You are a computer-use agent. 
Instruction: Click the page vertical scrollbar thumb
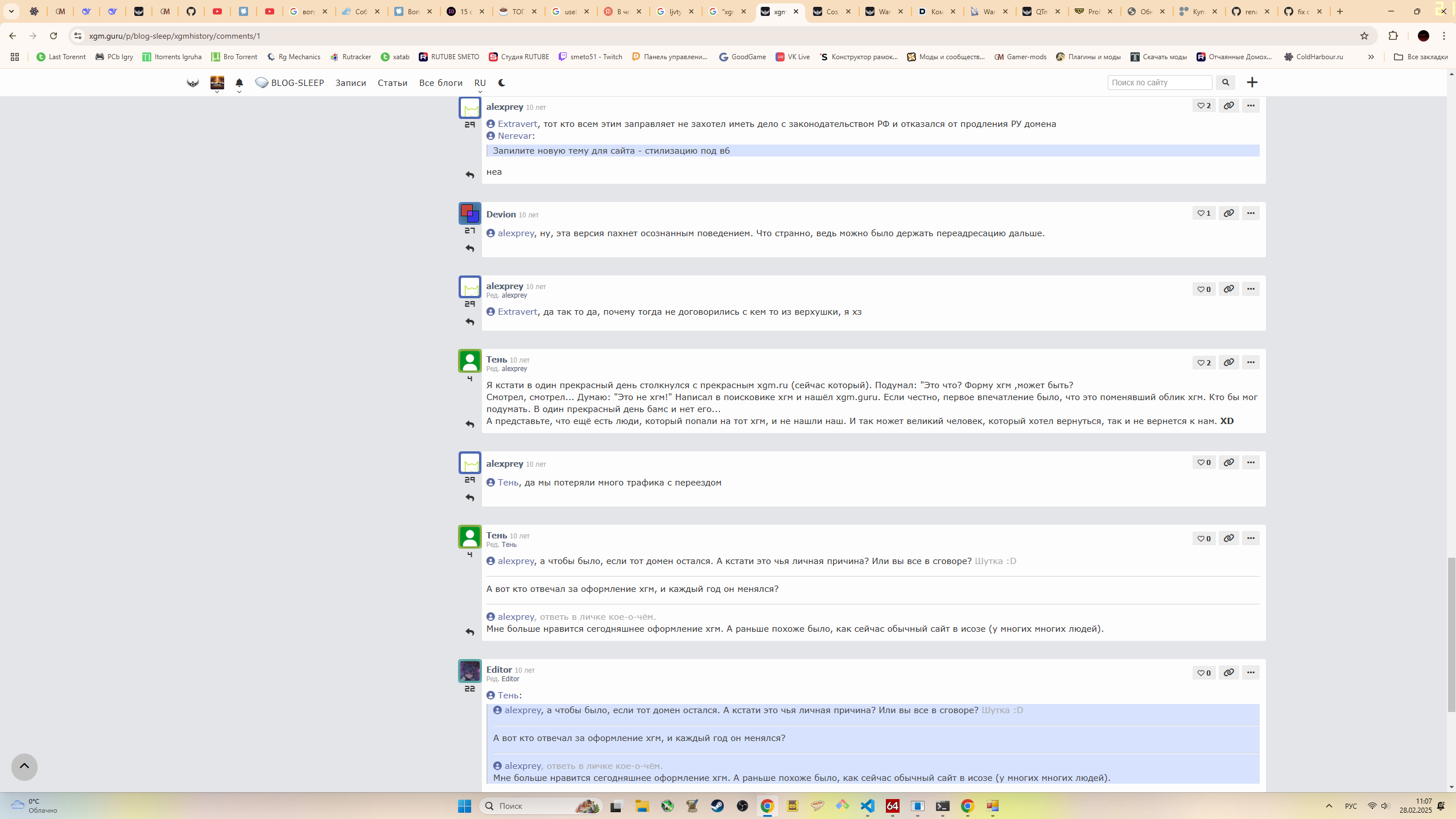(x=1451, y=635)
